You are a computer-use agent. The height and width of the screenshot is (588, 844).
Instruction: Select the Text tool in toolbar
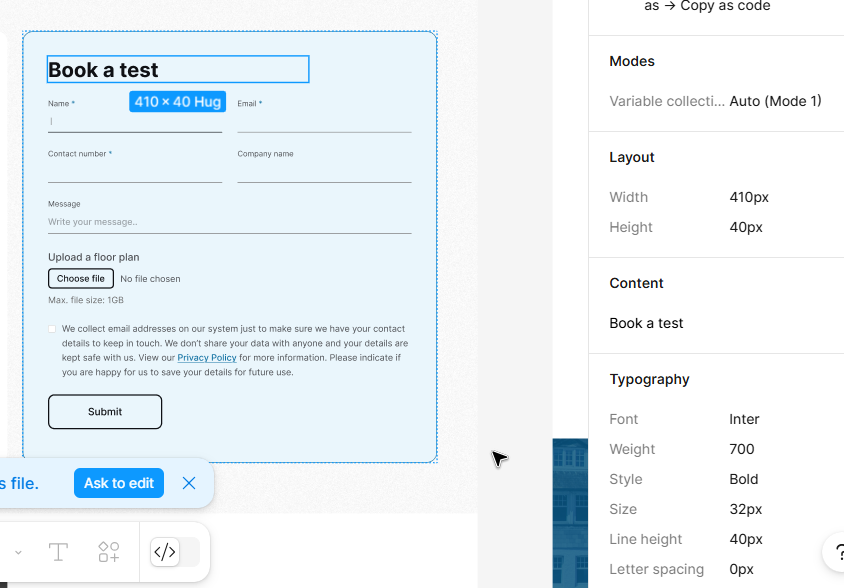(x=59, y=552)
